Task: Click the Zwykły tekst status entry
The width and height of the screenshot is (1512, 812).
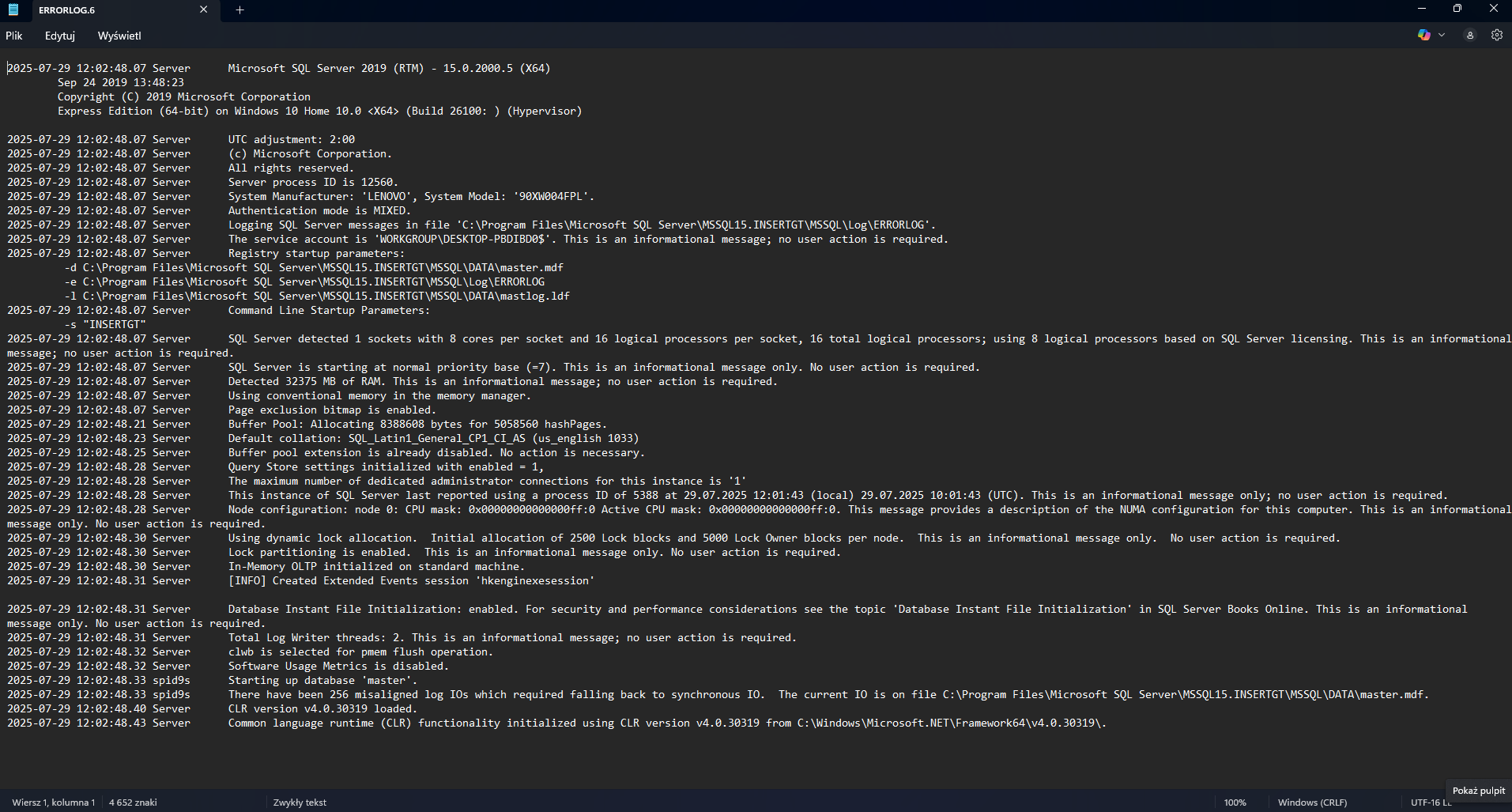Action: 300,803
